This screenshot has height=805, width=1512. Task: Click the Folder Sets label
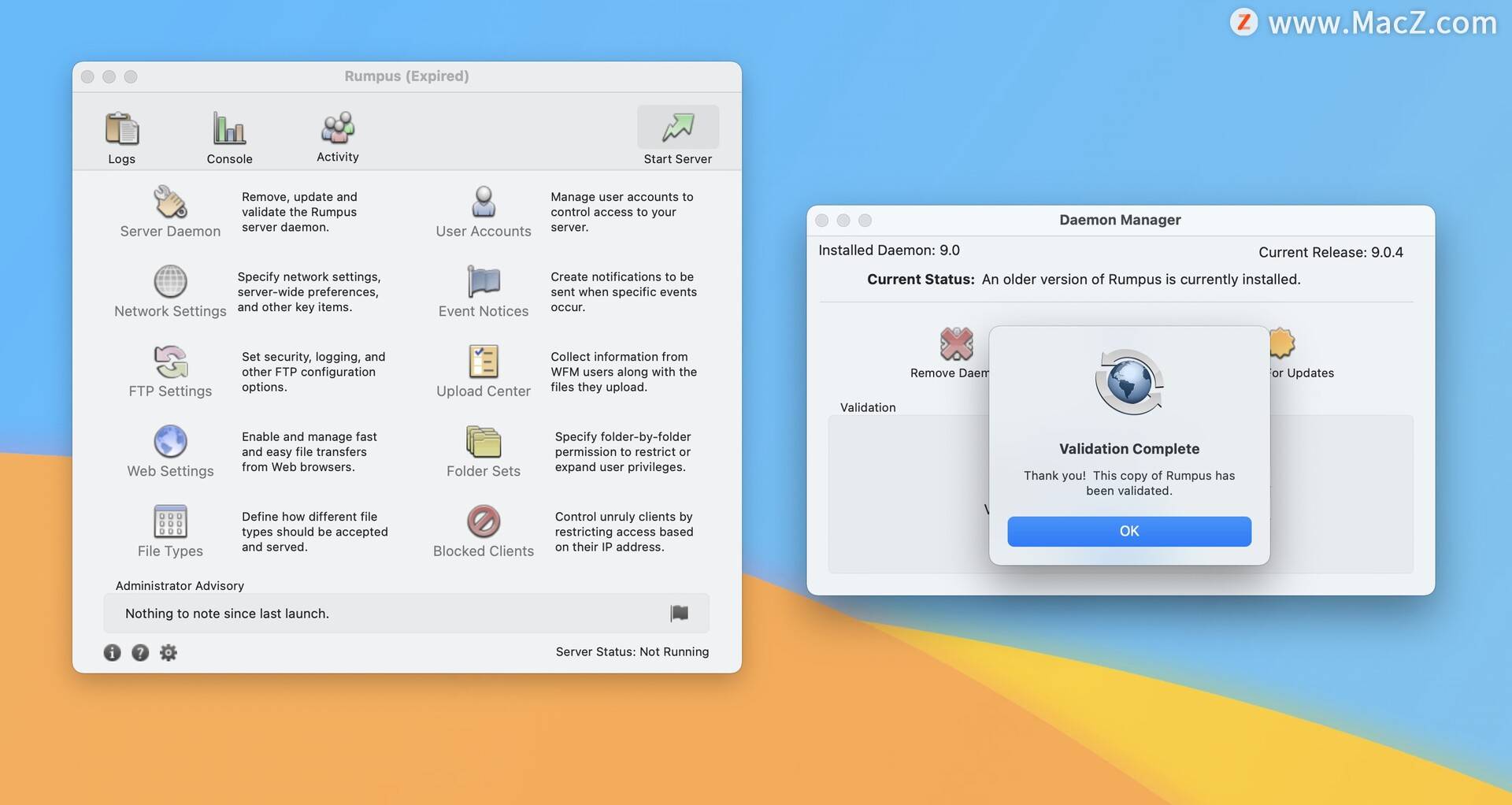(484, 471)
